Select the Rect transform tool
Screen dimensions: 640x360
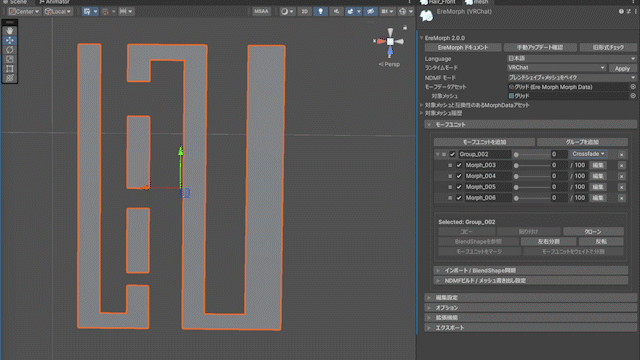[x=10, y=68]
